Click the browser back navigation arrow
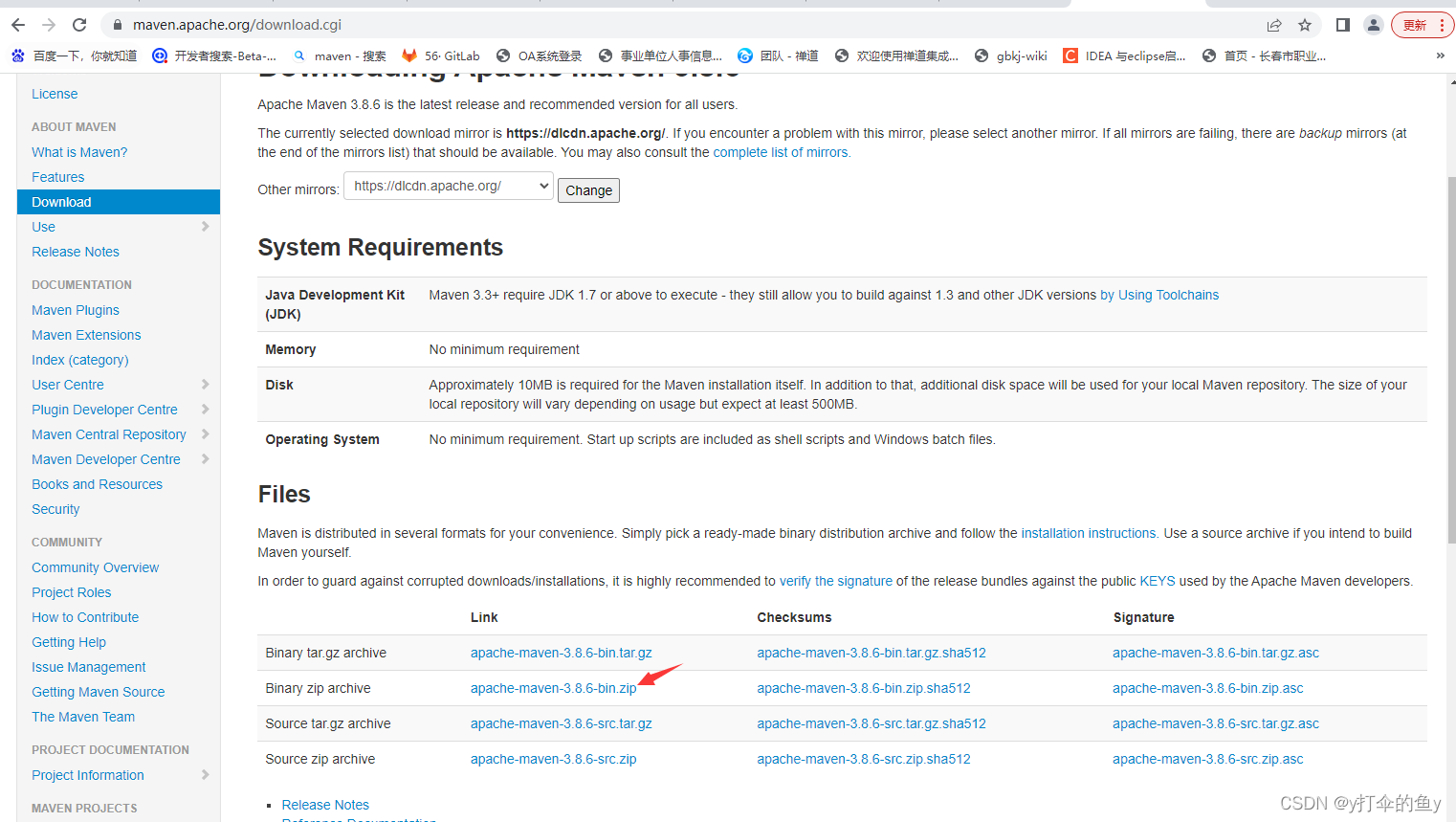1456x822 pixels. pyautogui.click(x=17, y=24)
